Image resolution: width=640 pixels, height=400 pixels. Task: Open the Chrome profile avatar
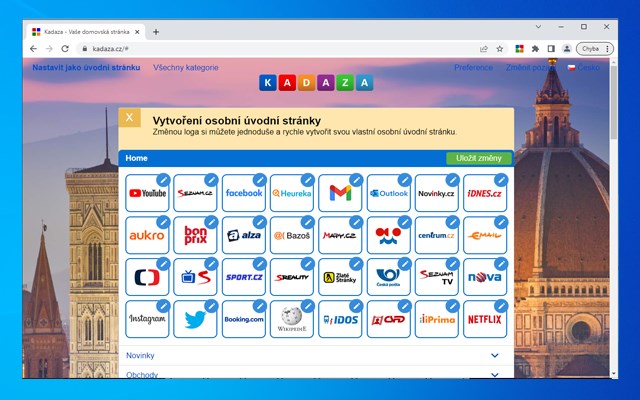(567, 49)
